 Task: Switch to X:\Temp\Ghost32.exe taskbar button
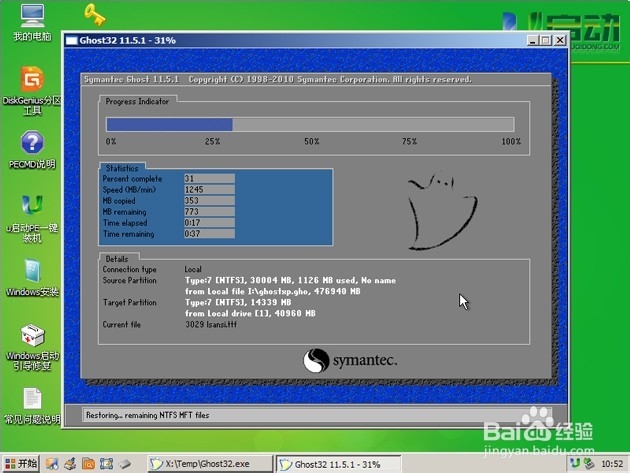[x=210, y=464]
